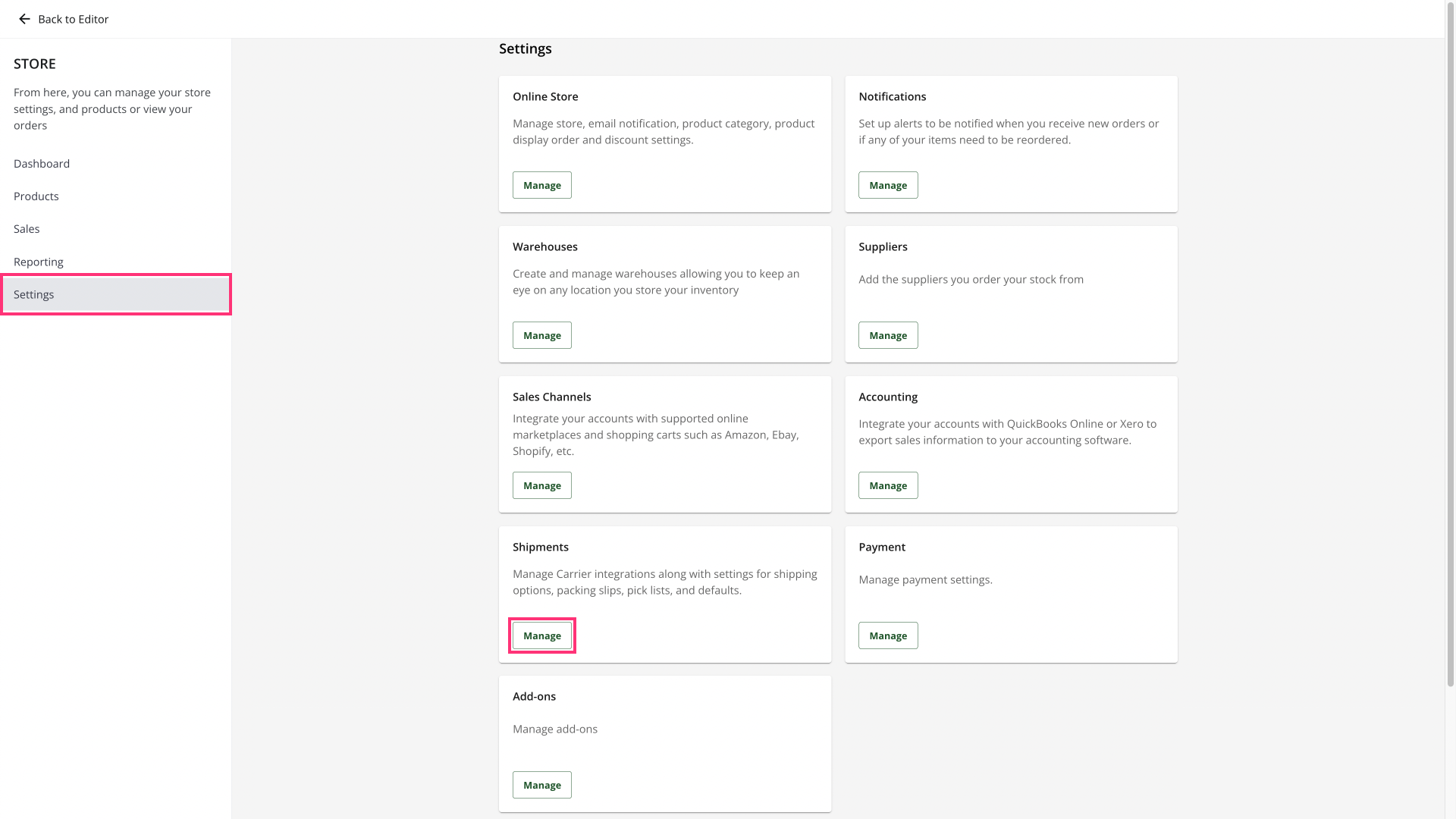Click the Settings page heading
The image size is (1456, 819).
tap(525, 49)
